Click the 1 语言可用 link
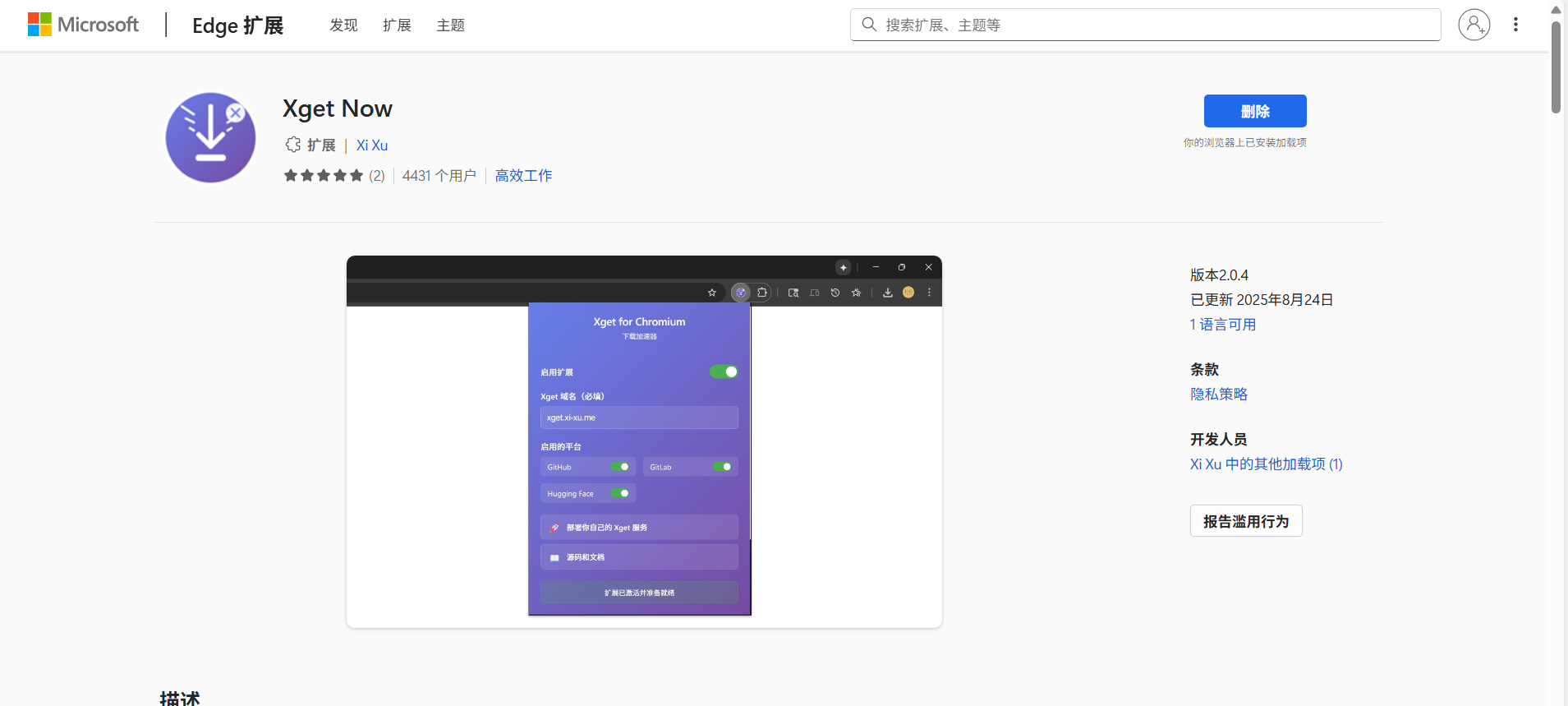This screenshot has width=1568, height=706. tap(1222, 325)
